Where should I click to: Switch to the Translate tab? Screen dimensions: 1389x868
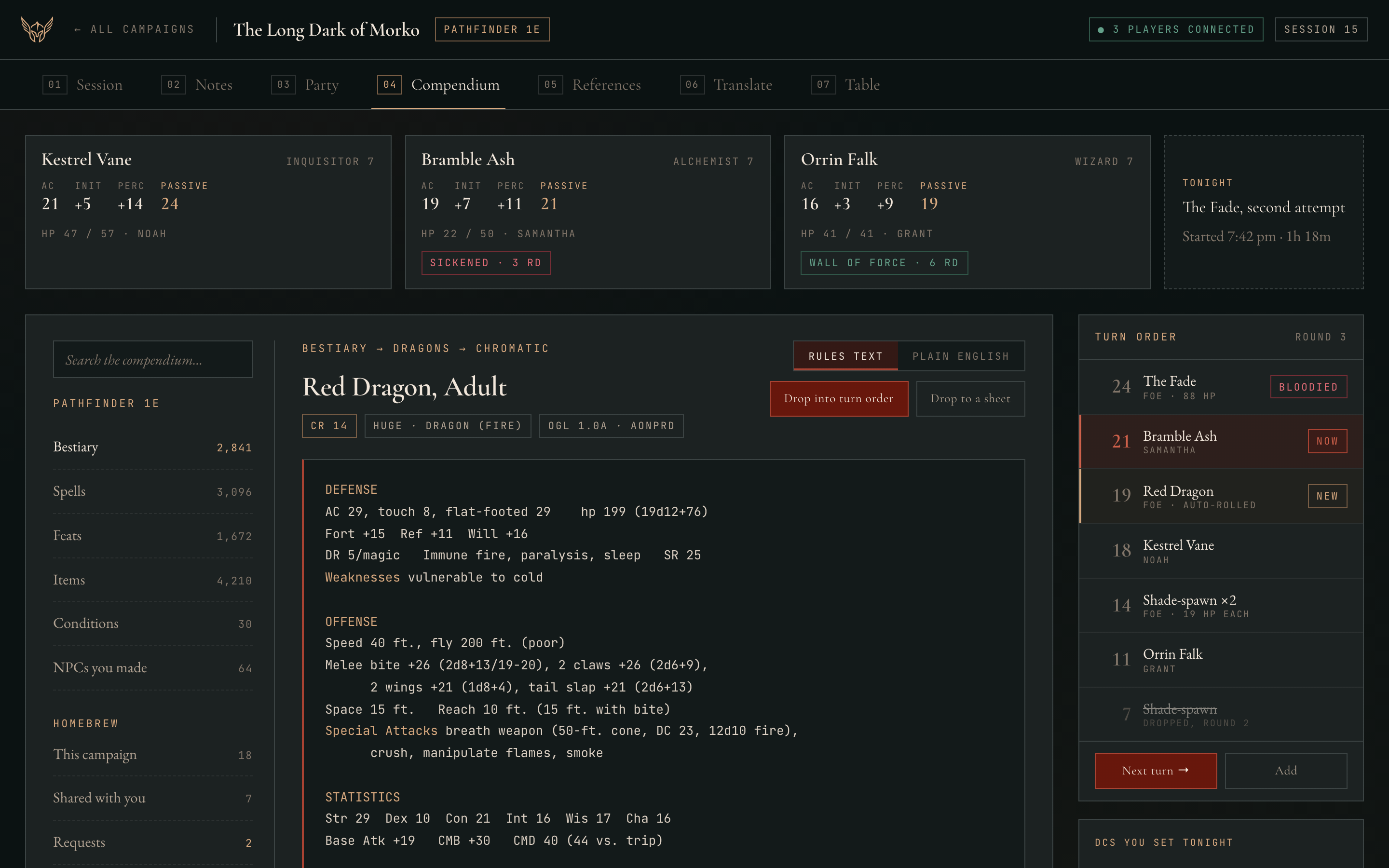[x=726, y=85]
